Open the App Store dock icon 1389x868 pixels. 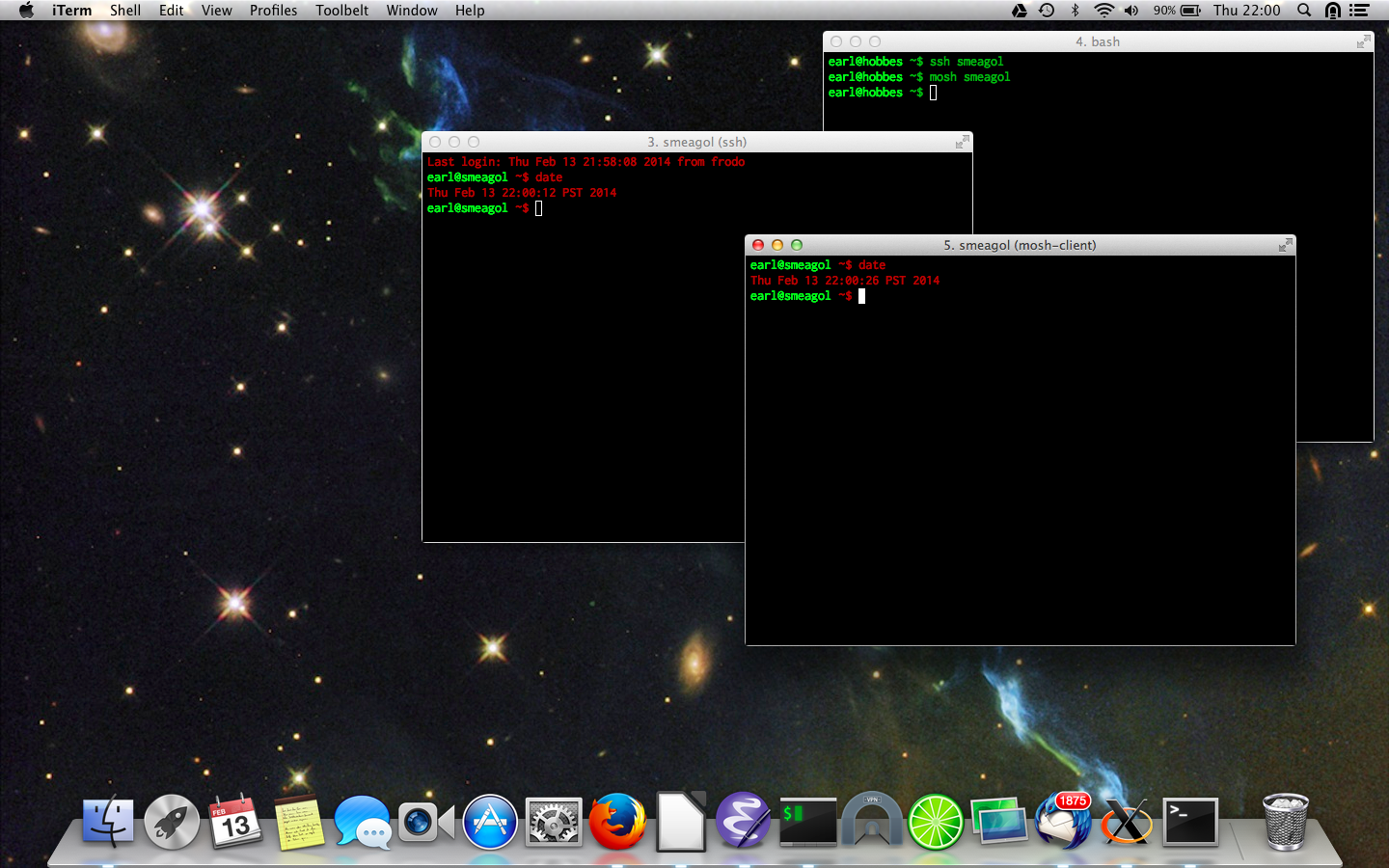coord(490,822)
